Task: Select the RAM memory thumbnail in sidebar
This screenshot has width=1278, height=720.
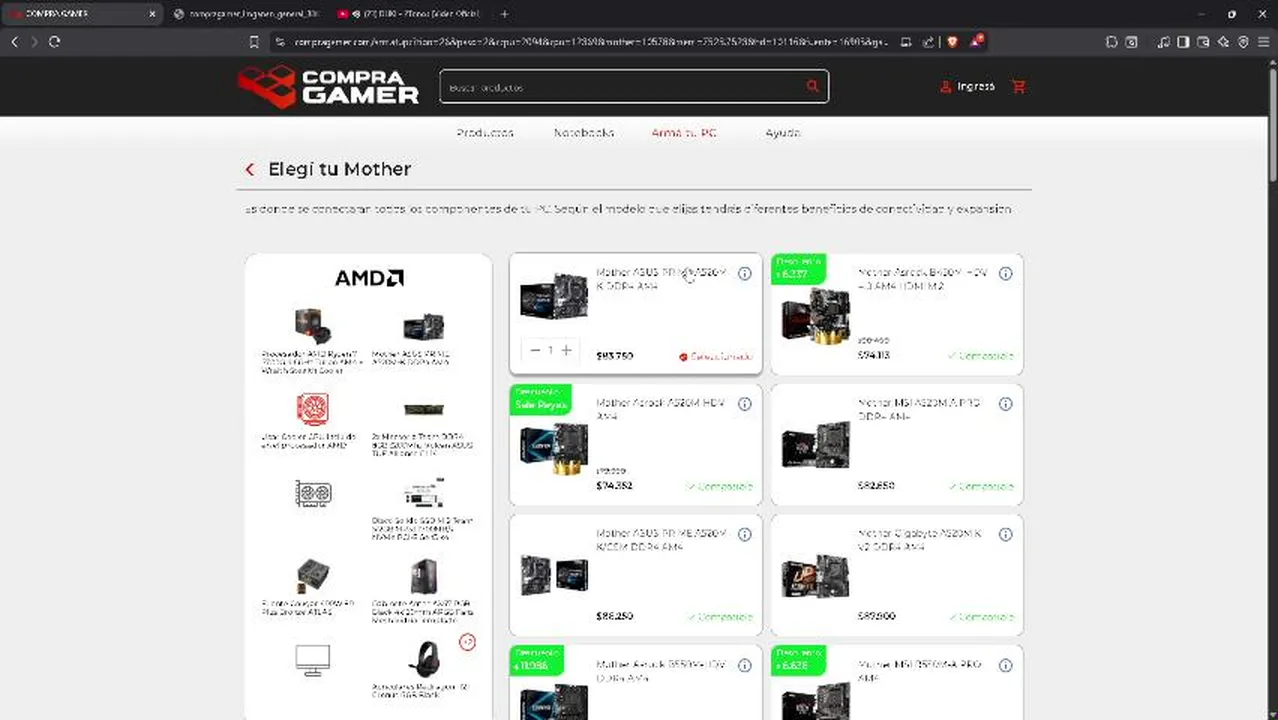Action: tap(424, 410)
